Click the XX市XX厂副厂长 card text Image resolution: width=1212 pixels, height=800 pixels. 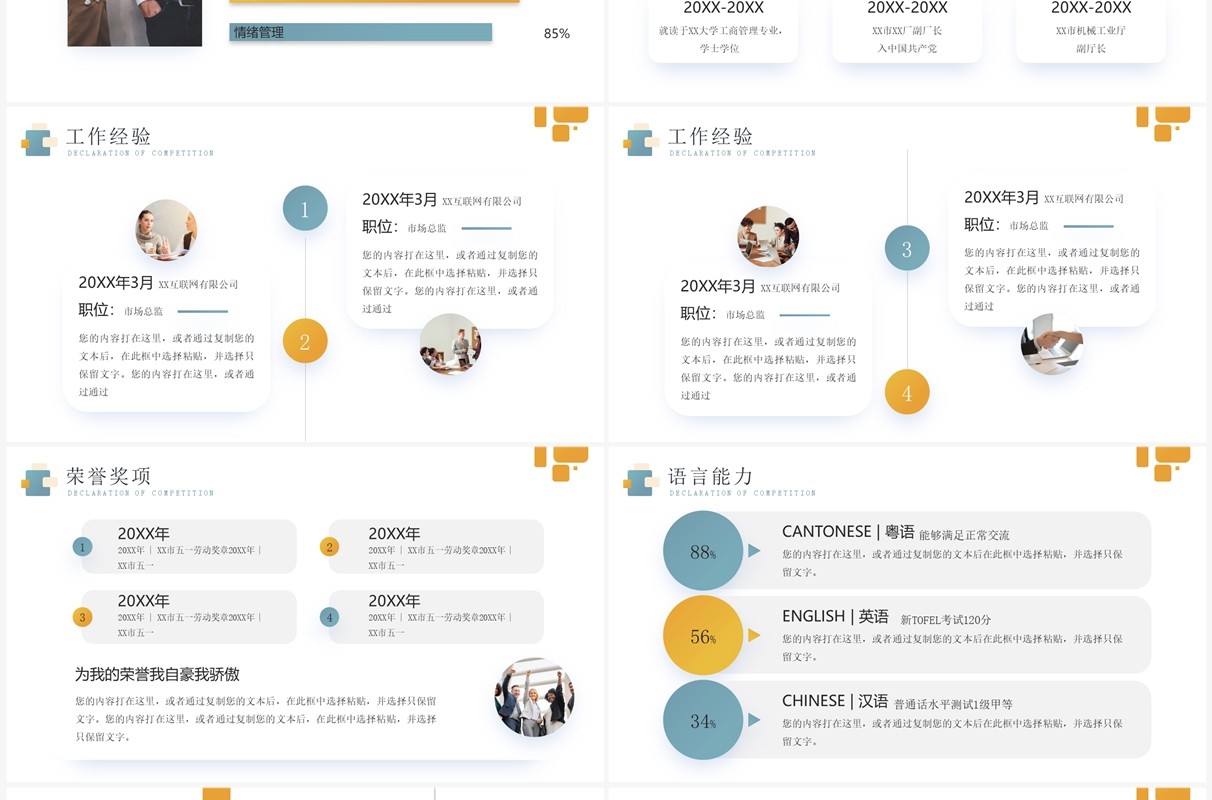coord(907,31)
